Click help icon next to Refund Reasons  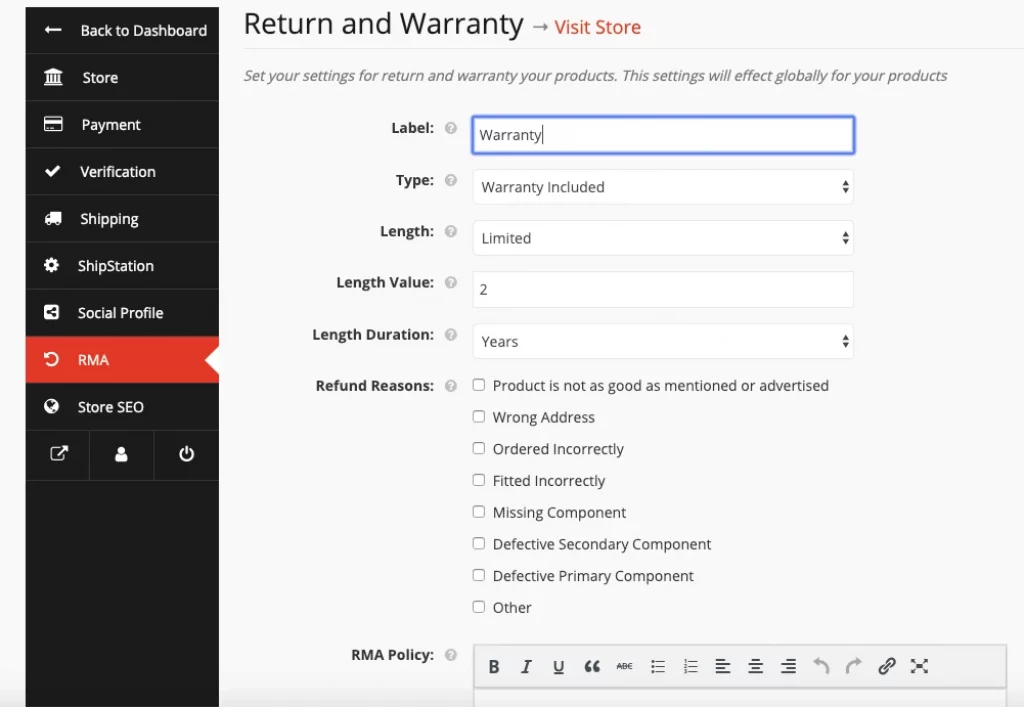click(451, 386)
